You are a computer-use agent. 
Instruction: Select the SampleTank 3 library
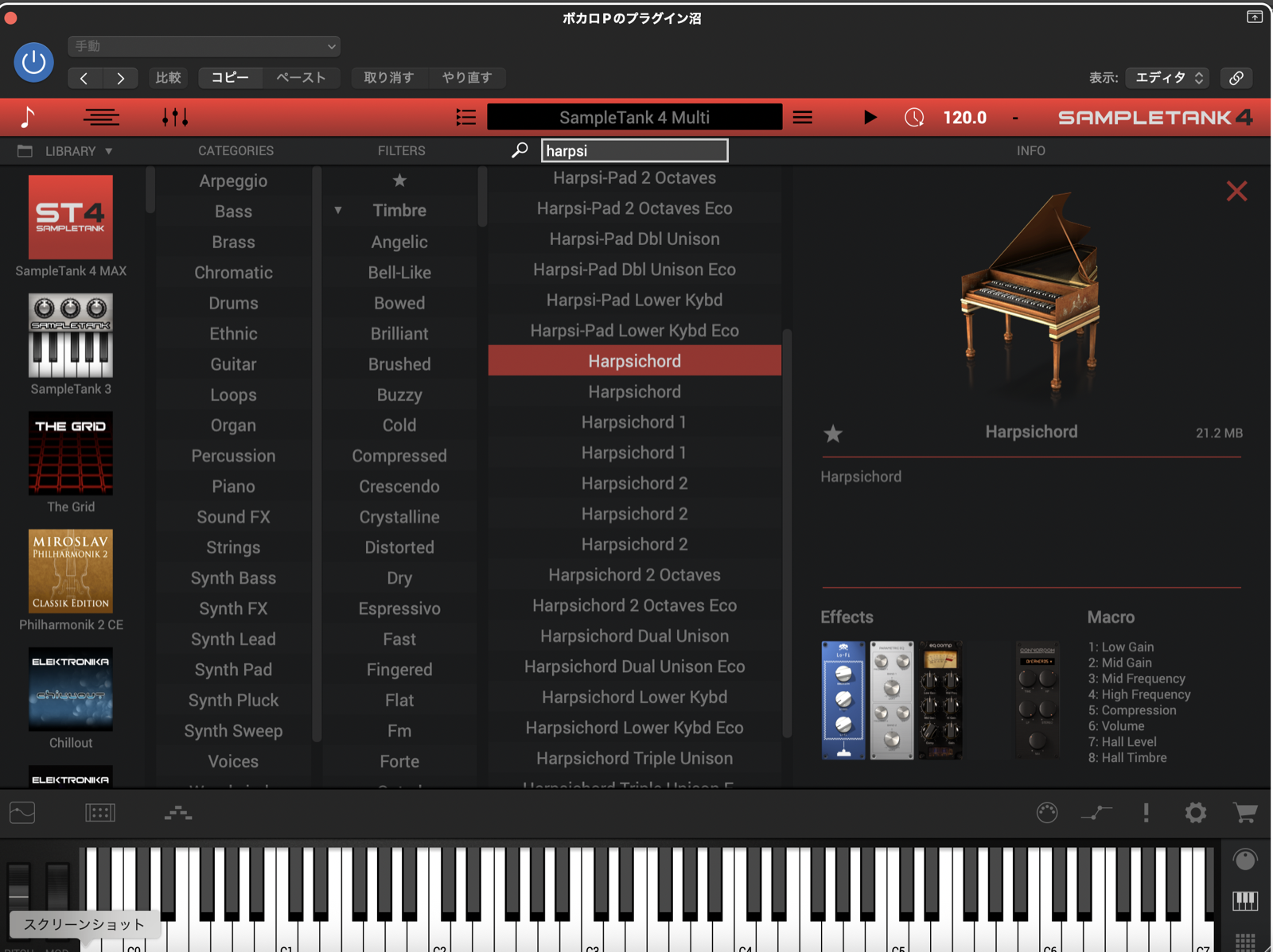(71, 344)
